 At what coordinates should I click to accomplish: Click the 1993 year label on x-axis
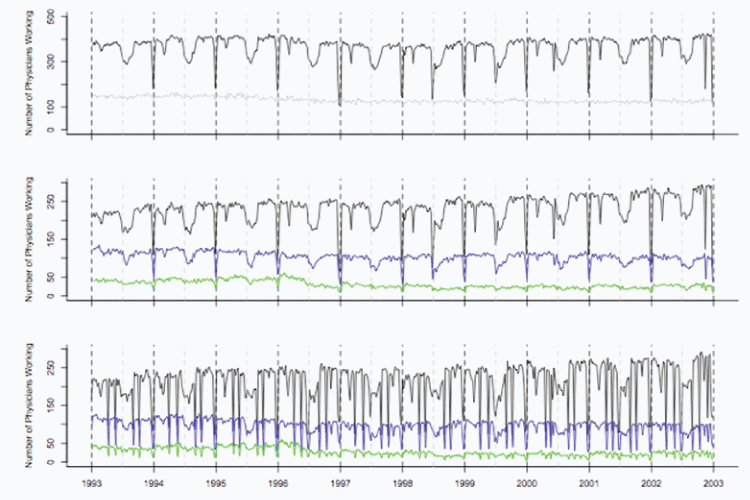tap(91, 481)
